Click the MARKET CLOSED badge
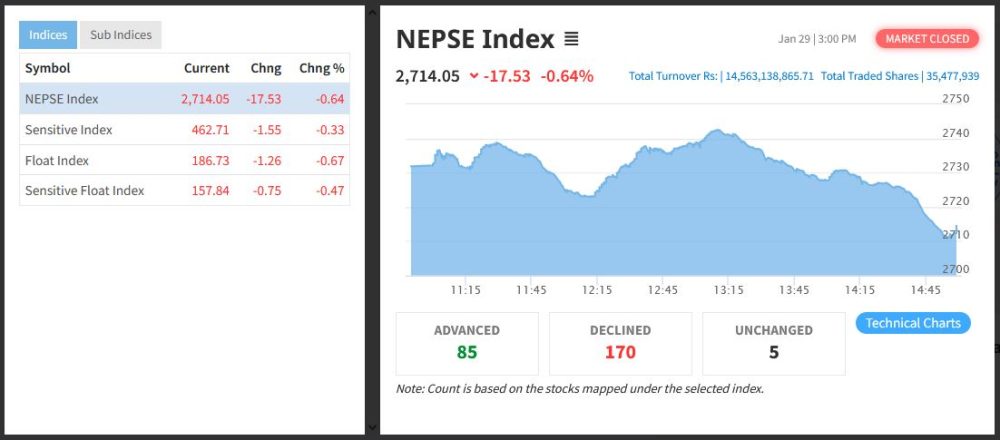Image resolution: width=1000 pixels, height=440 pixels. point(927,39)
